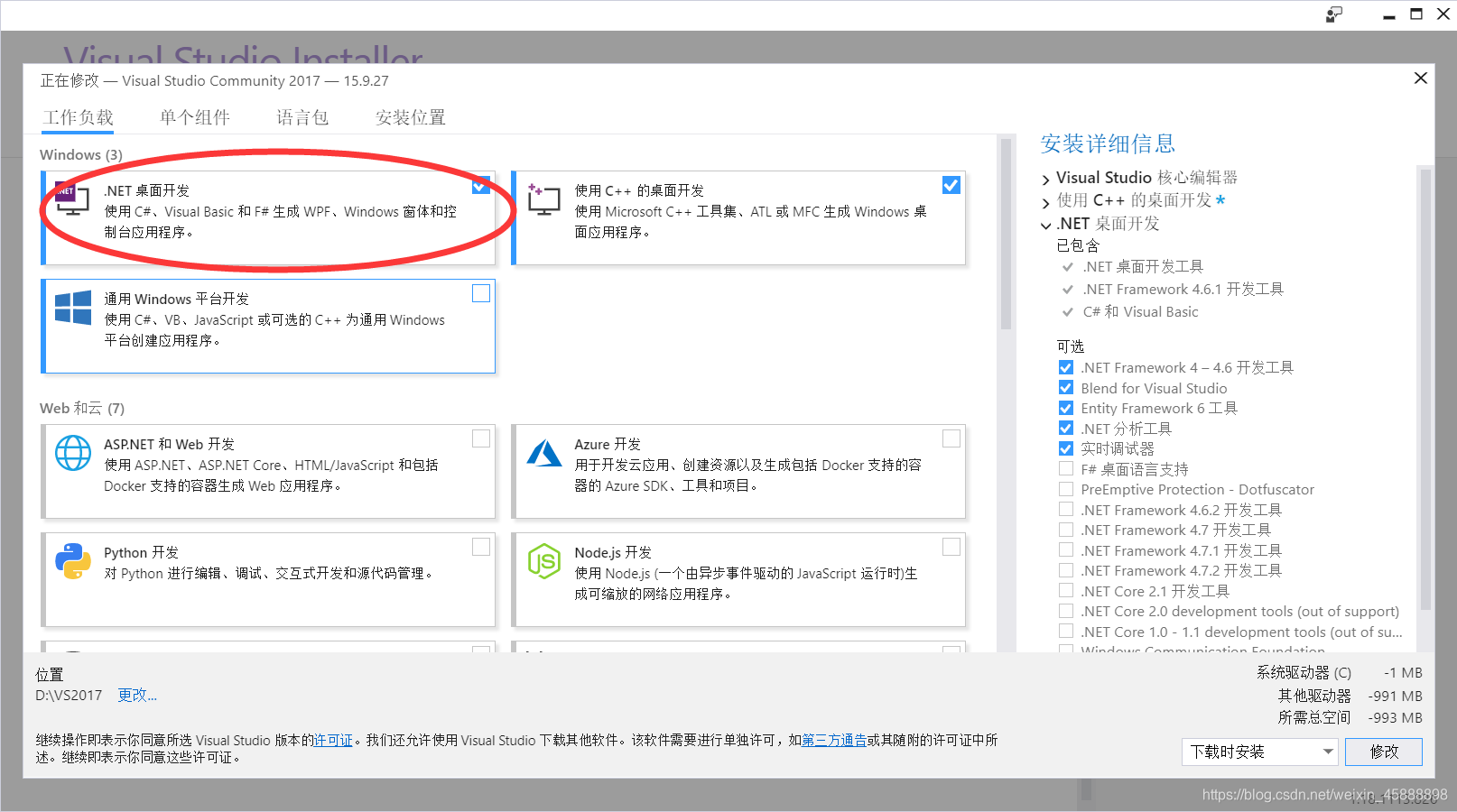Image resolution: width=1457 pixels, height=812 pixels.
Task: Click the 安装详细信息 heading
Action: pyautogui.click(x=1108, y=143)
